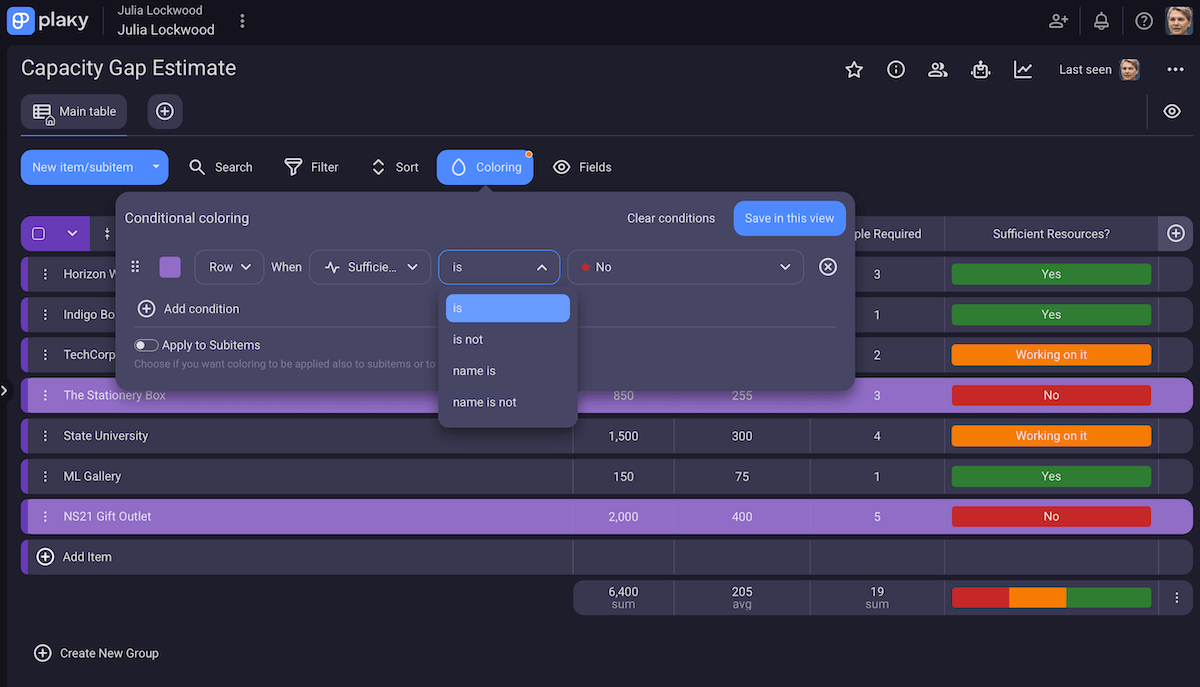This screenshot has height=687, width=1200.
Task: Click the help question mark icon
Action: click(1144, 20)
